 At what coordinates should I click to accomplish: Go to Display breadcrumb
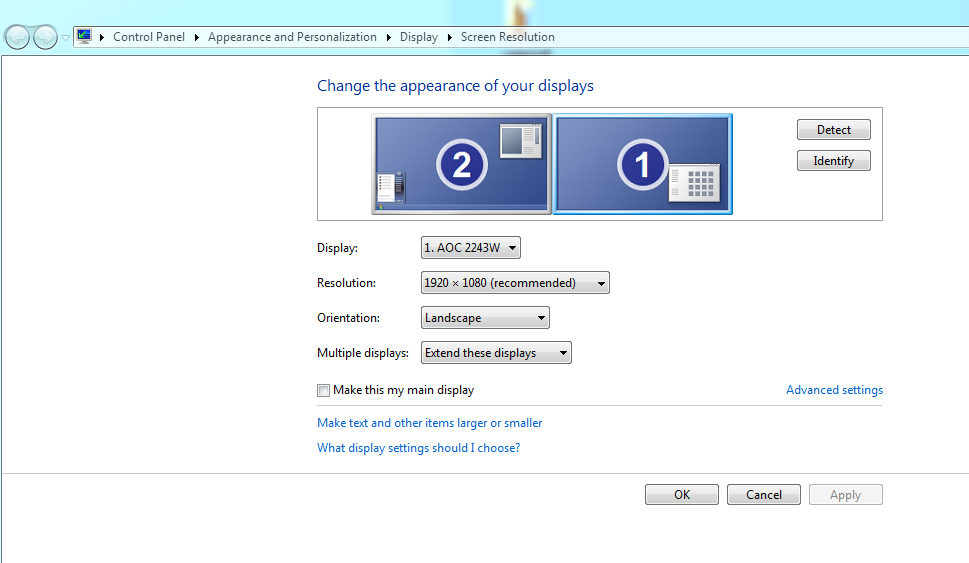coord(418,37)
